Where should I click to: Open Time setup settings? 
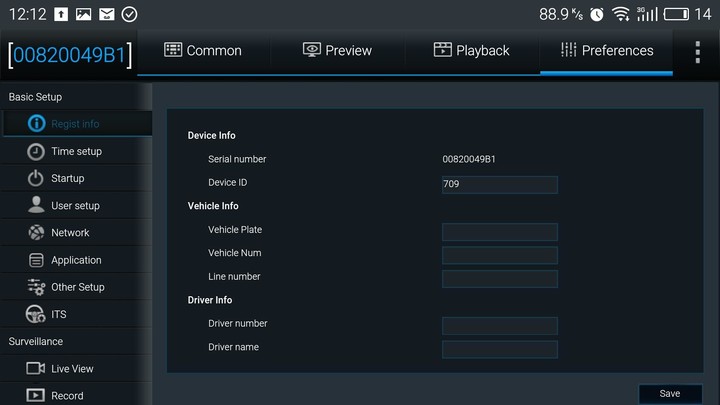[77, 151]
